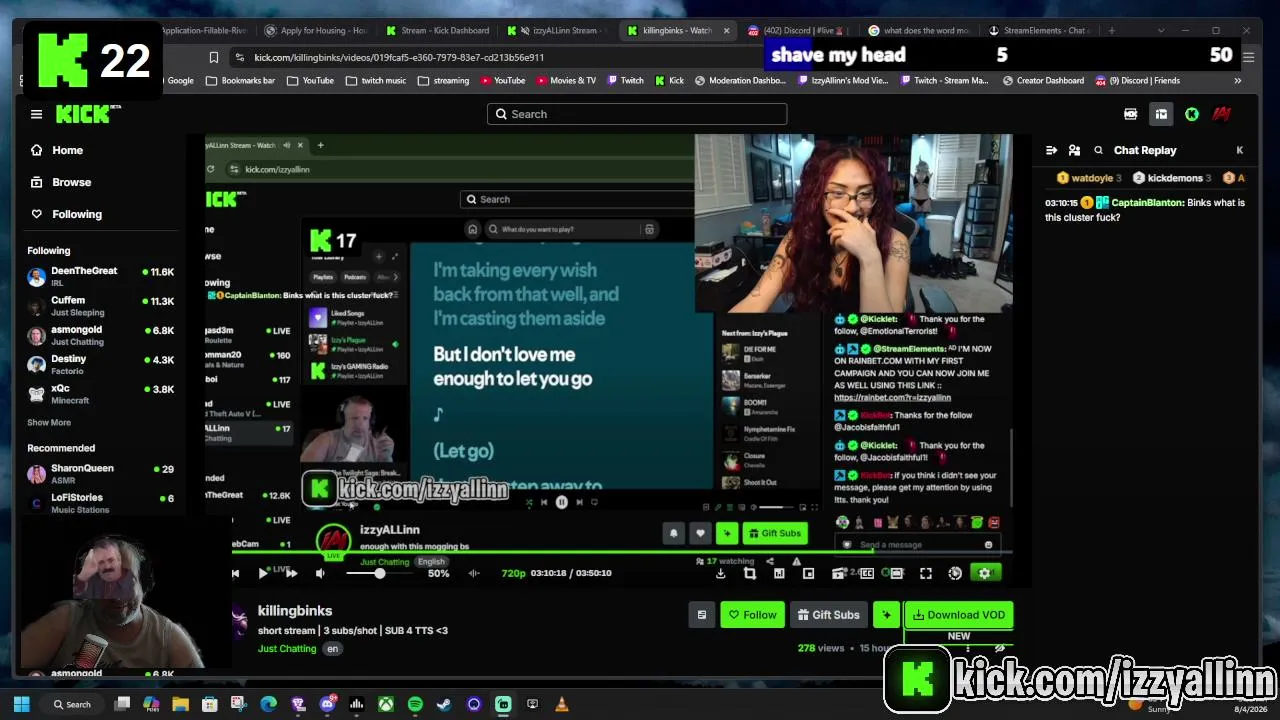The width and height of the screenshot is (1280, 720).
Task: Expand Show More under Following
Action: (x=49, y=423)
